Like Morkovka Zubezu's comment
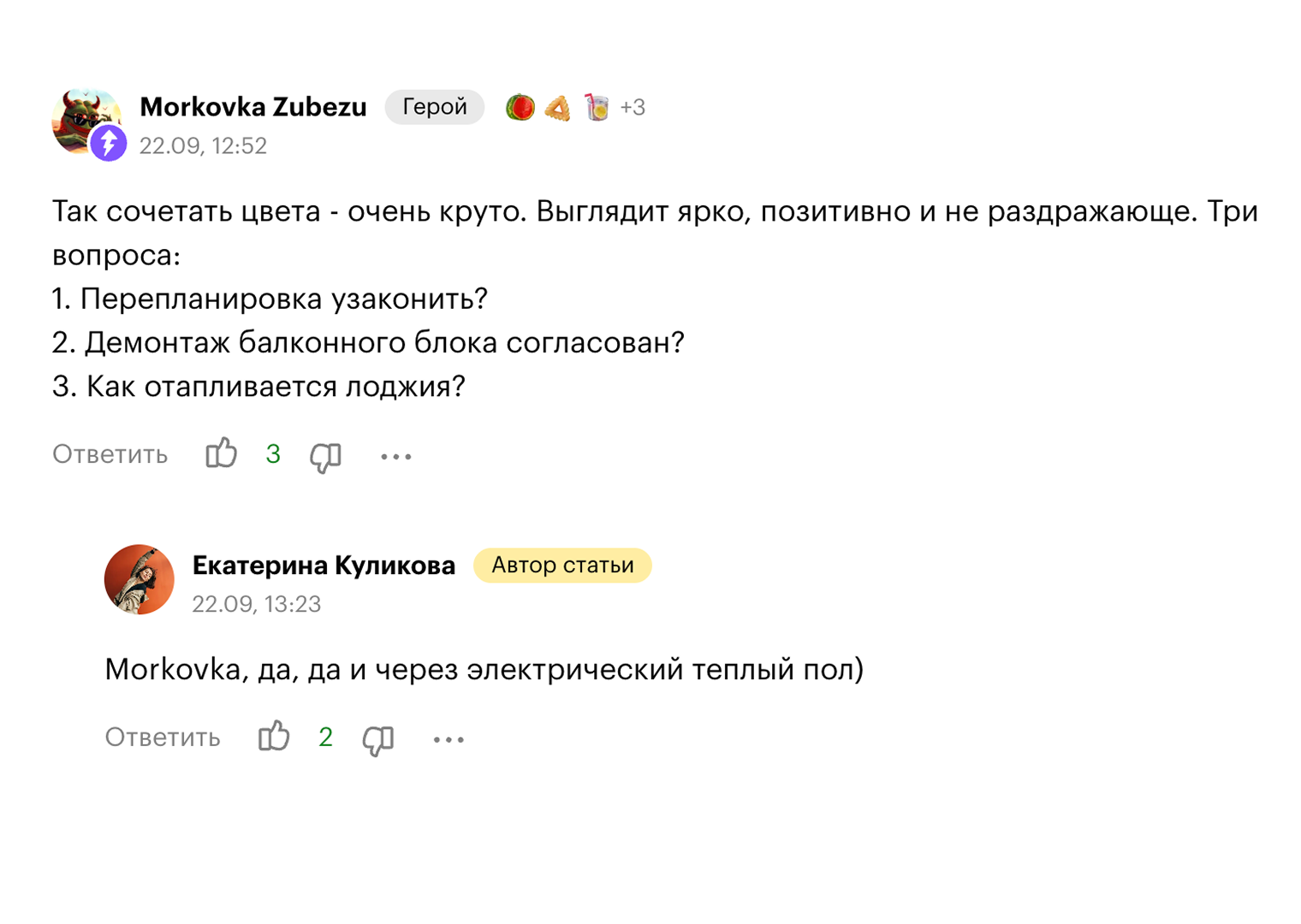The height and width of the screenshot is (924, 1301). (x=221, y=453)
